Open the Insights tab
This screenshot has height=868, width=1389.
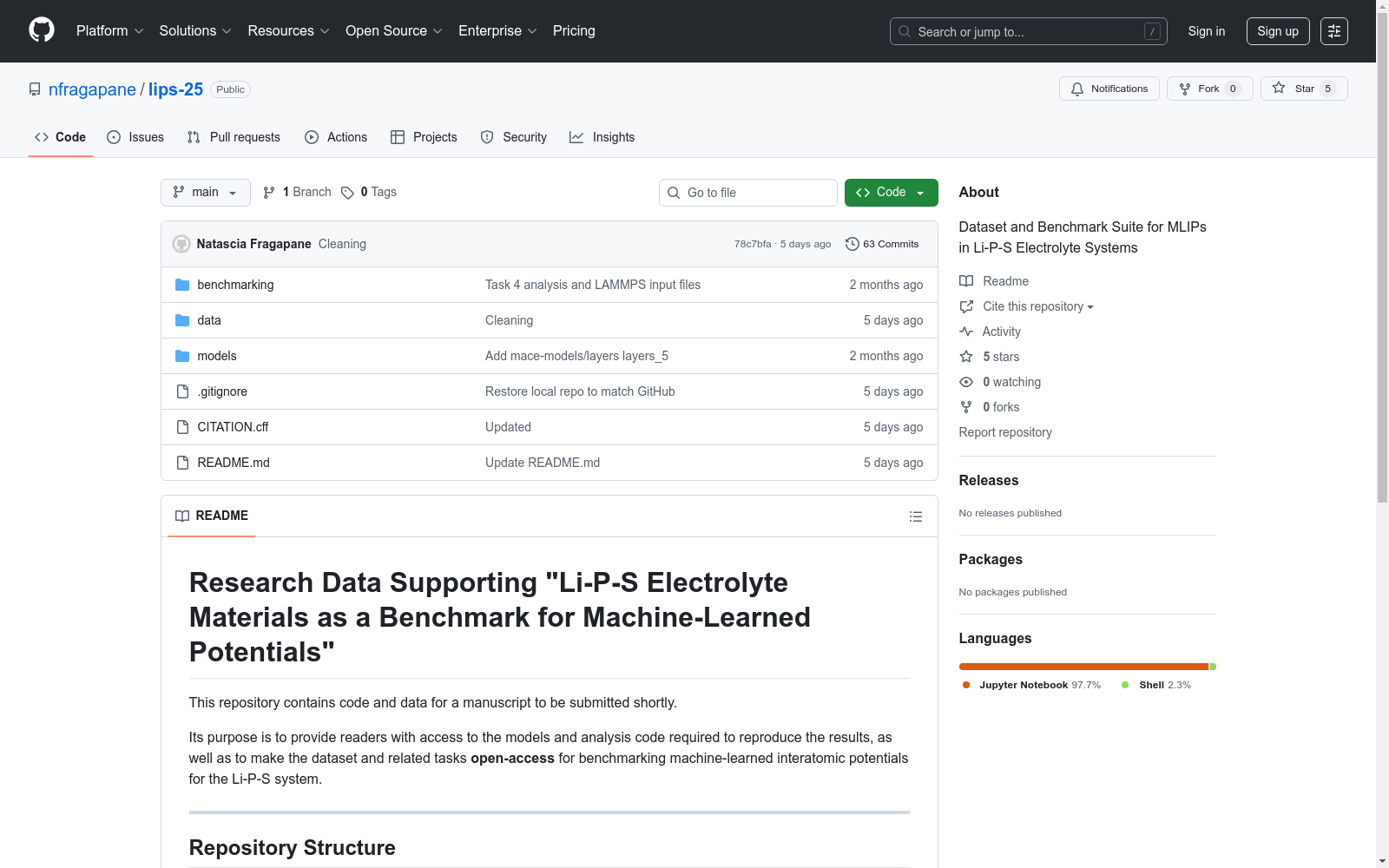click(602, 137)
